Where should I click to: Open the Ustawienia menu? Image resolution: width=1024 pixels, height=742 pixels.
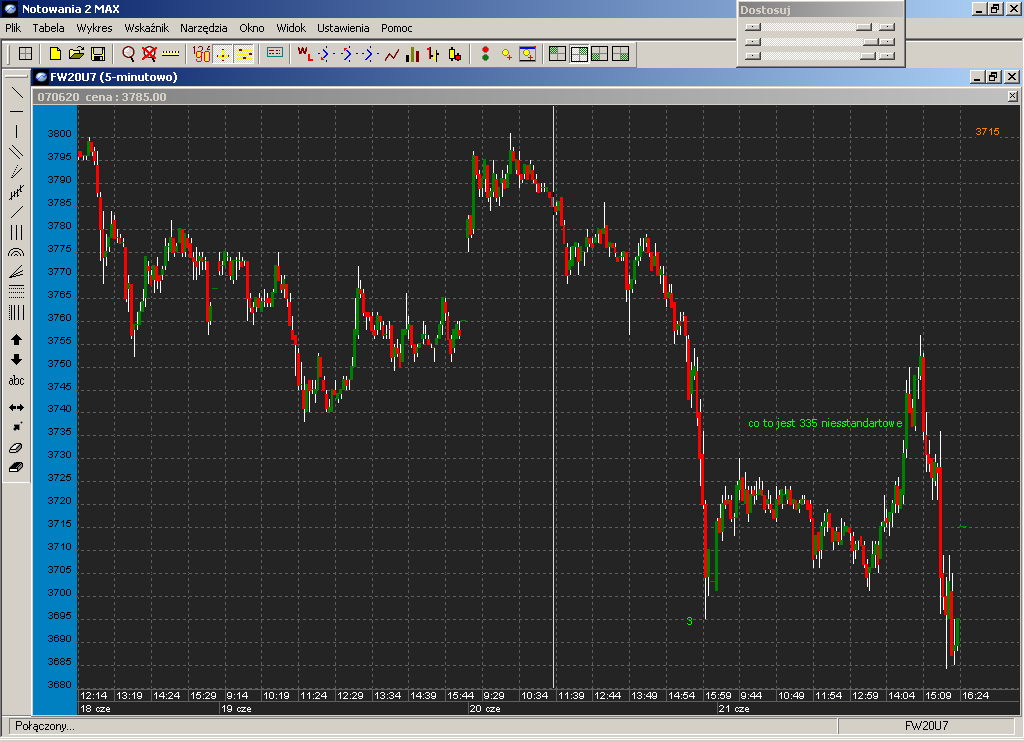(343, 28)
